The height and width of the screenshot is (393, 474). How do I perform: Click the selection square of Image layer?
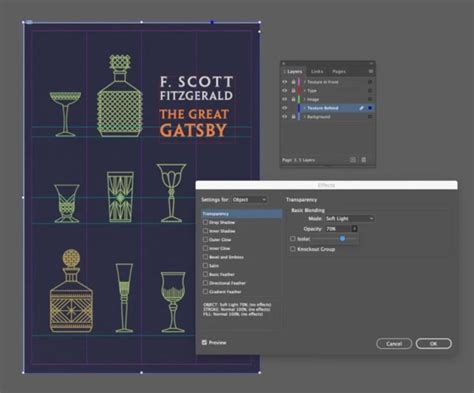pyautogui.click(x=370, y=99)
